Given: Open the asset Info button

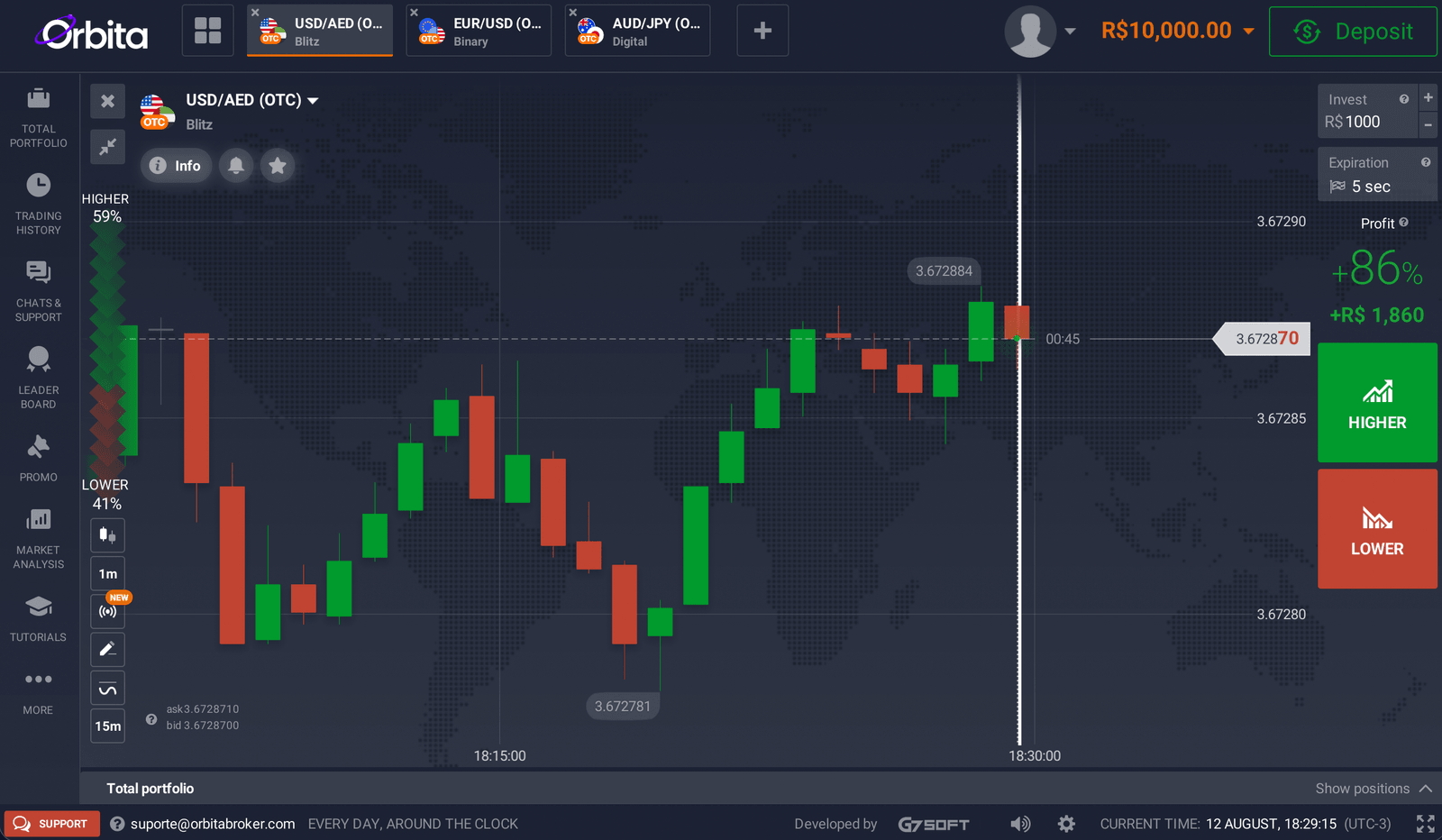Looking at the screenshot, I should 176,166.
